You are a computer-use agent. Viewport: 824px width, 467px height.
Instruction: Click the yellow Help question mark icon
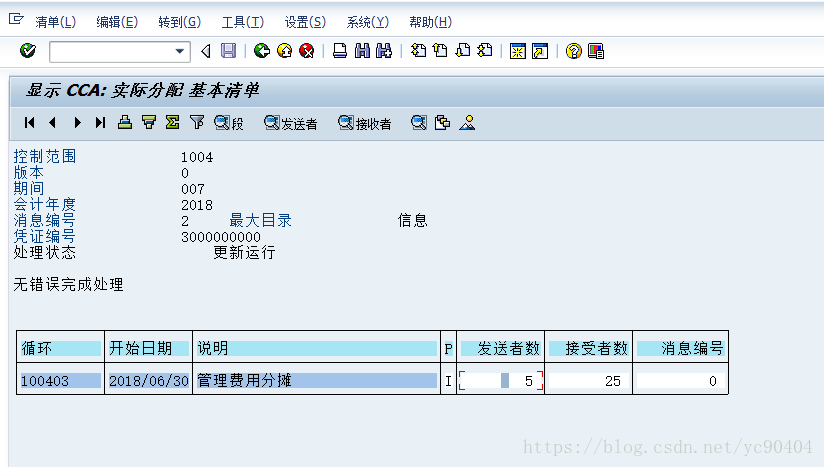click(x=573, y=51)
